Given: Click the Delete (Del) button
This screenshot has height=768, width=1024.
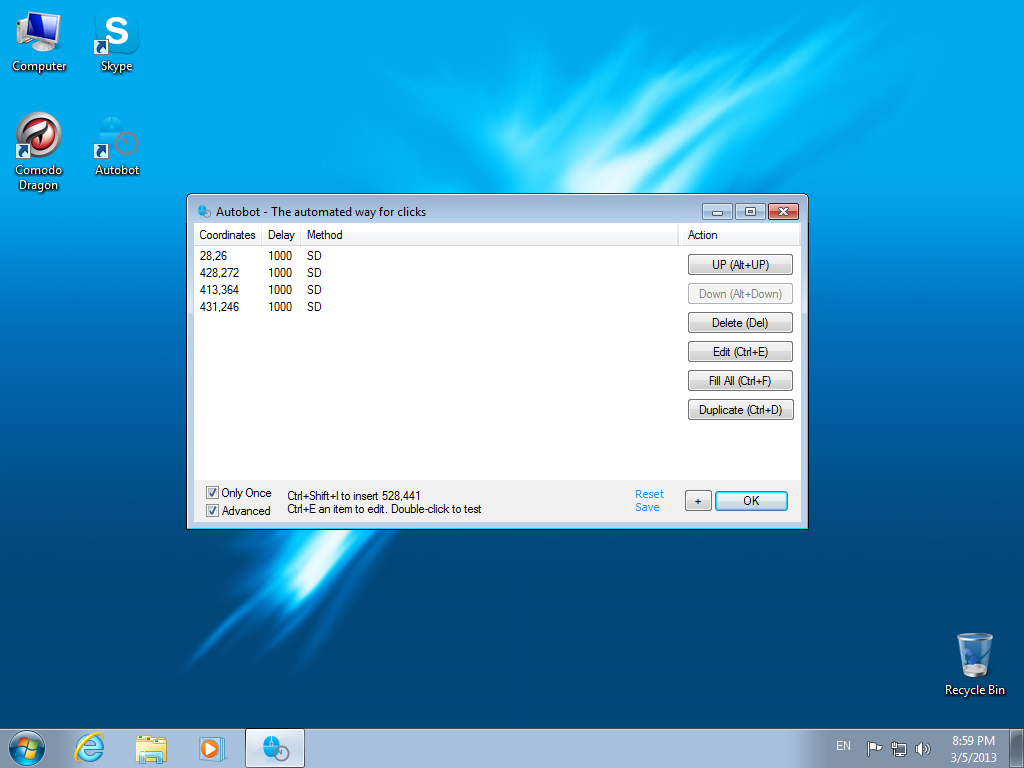Looking at the screenshot, I should click(x=741, y=323).
